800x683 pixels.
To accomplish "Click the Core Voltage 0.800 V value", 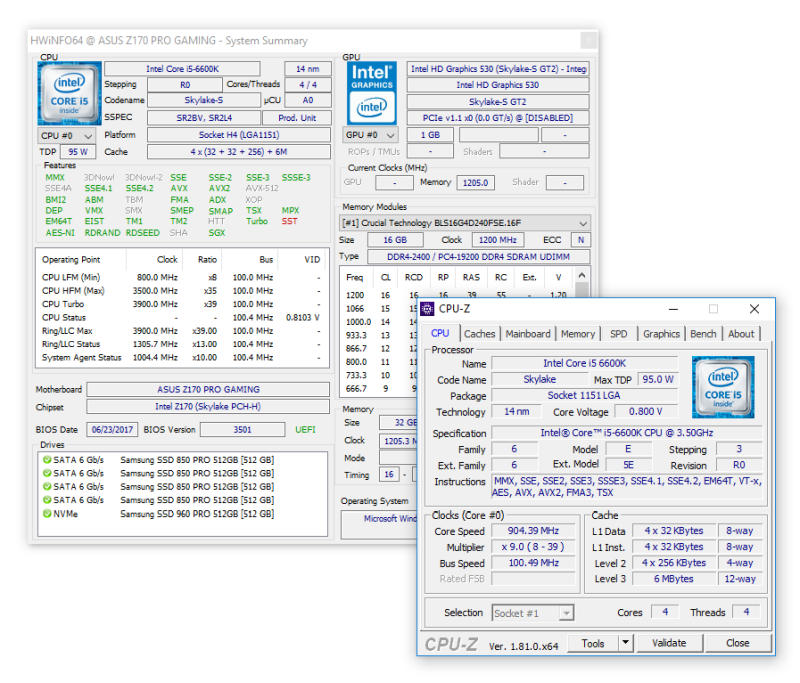I will tap(646, 412).
